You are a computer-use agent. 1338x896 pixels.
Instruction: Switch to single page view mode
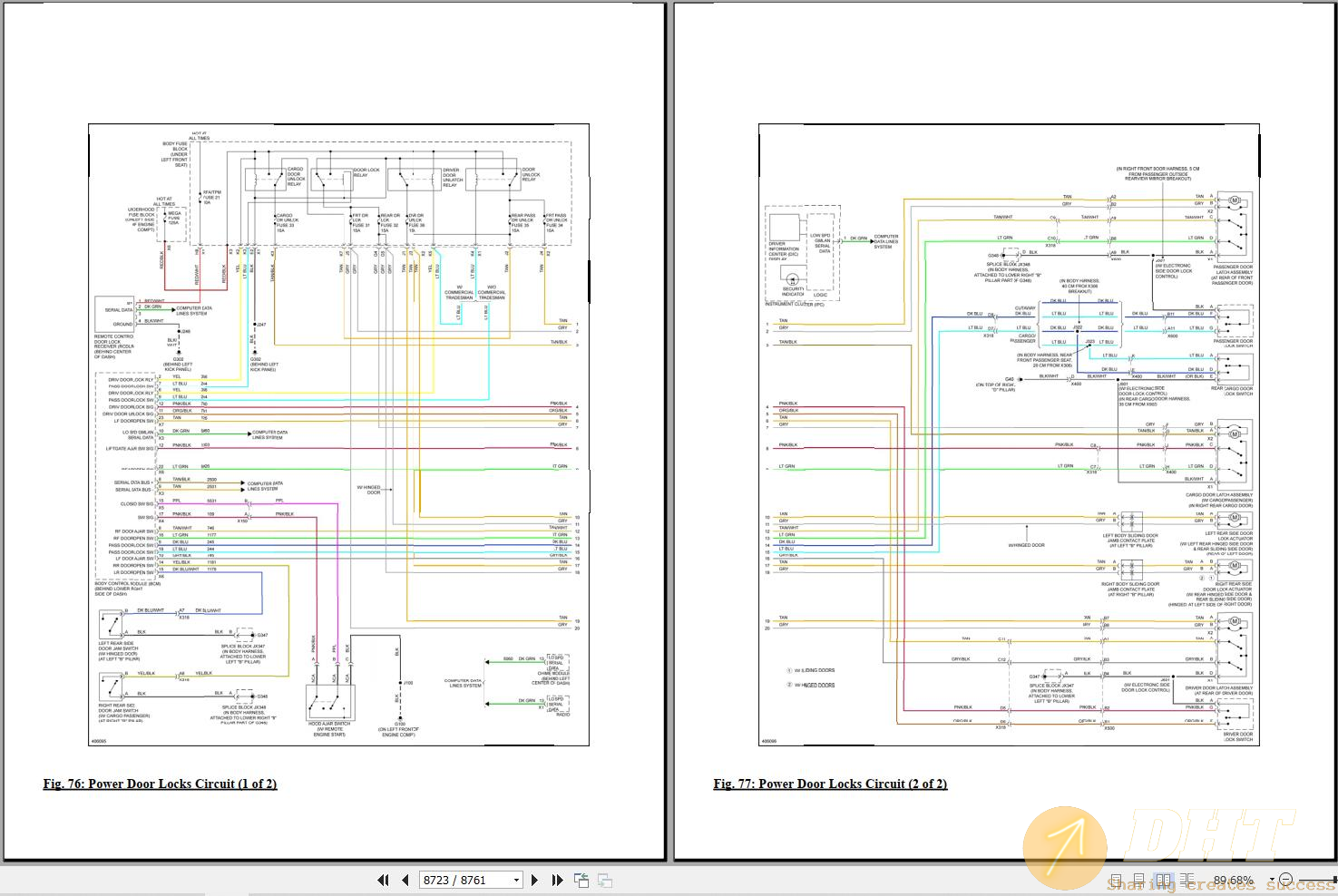pos(1116,880)
